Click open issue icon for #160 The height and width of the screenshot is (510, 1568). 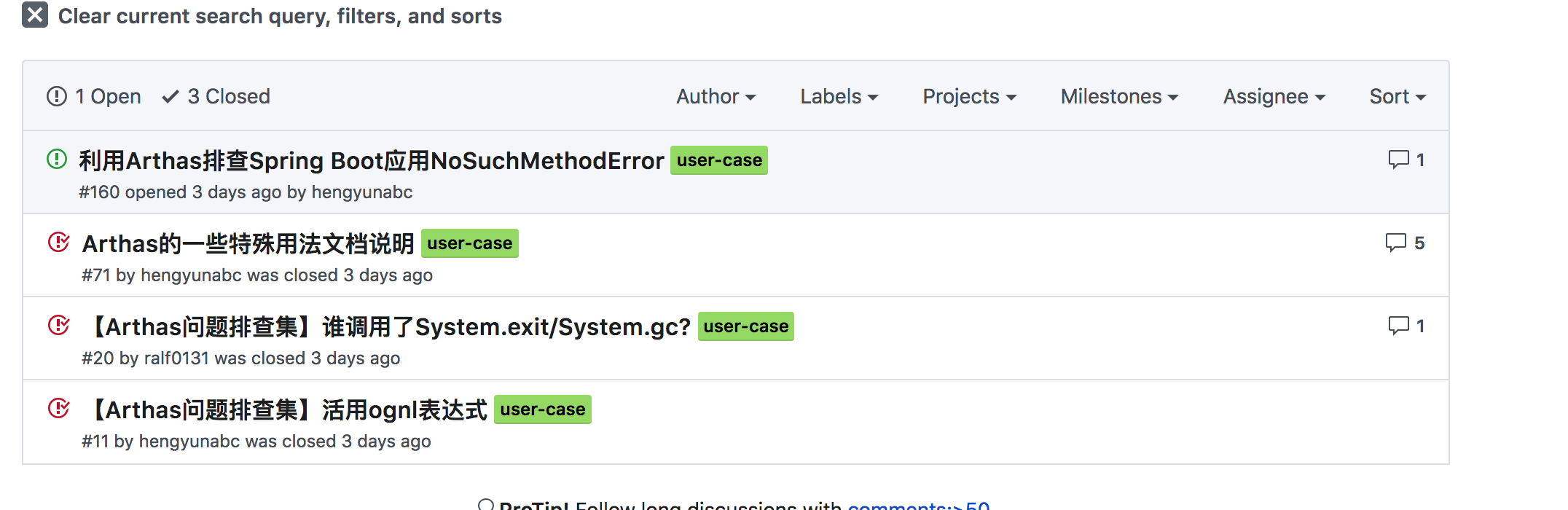[x=57, y=159]
